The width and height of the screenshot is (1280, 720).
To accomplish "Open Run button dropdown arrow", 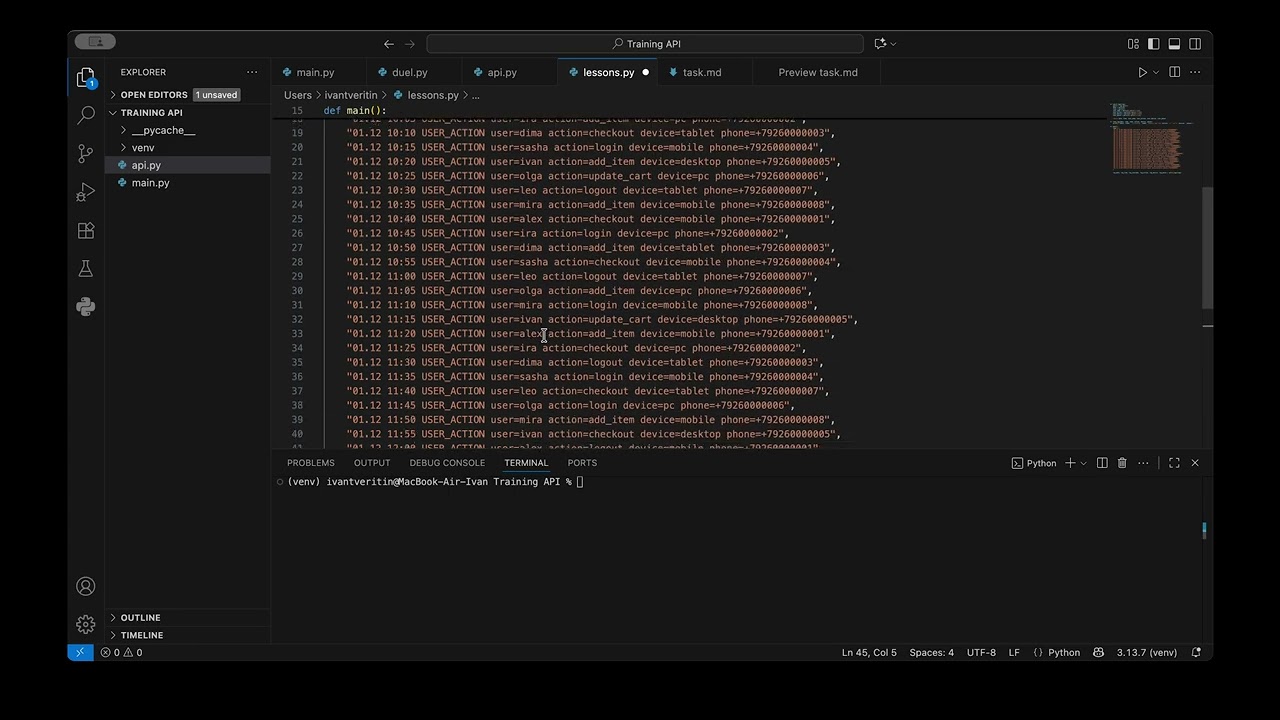I will click(1156, 72).
